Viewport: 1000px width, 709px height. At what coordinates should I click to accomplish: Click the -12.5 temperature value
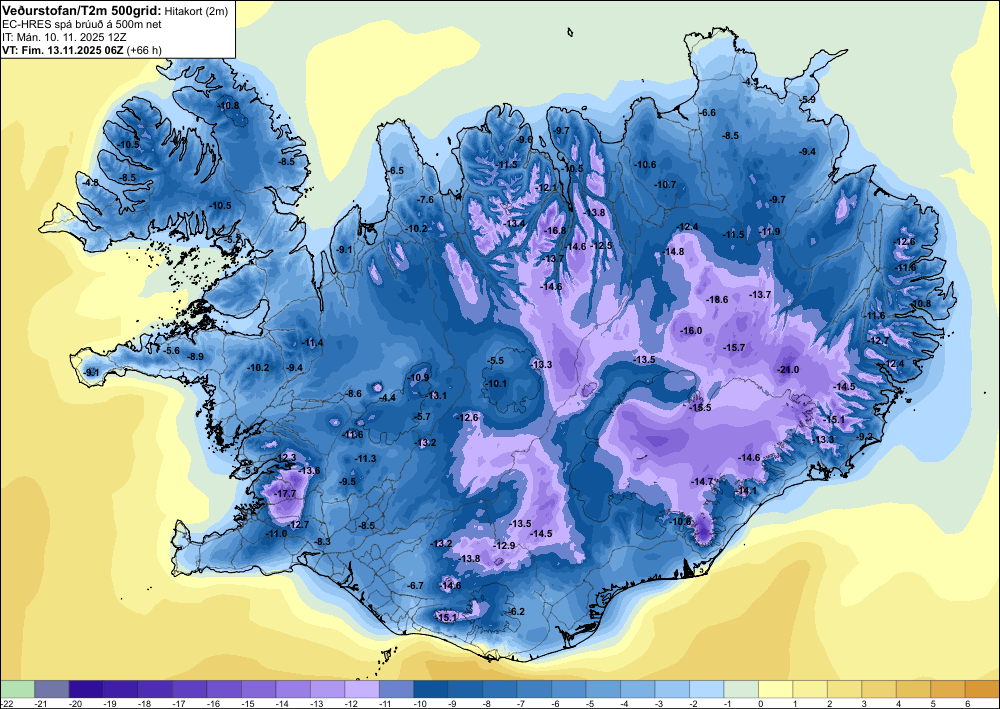tap(601, 245)
